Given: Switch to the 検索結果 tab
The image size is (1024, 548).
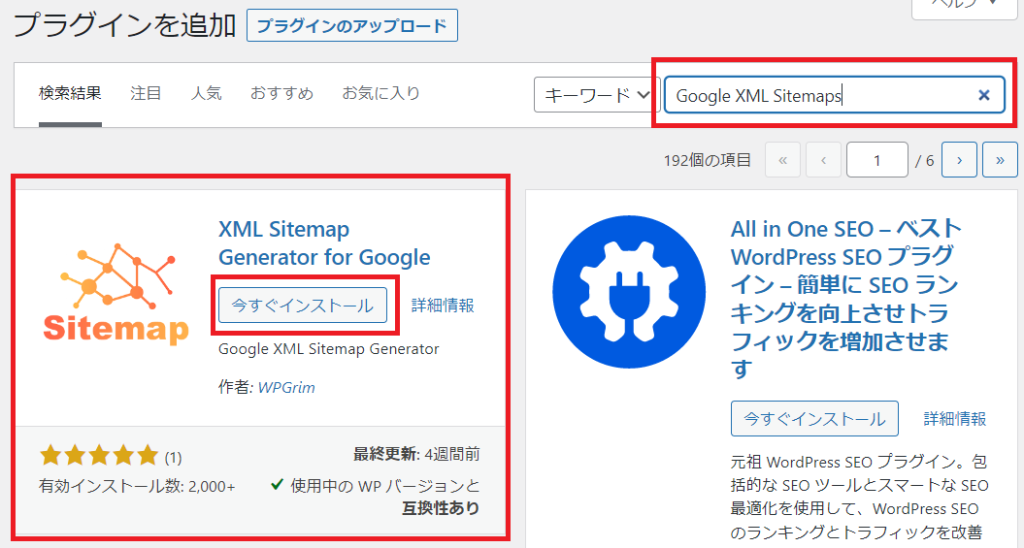Looking at the screenshot, I should tap(70, 93).
